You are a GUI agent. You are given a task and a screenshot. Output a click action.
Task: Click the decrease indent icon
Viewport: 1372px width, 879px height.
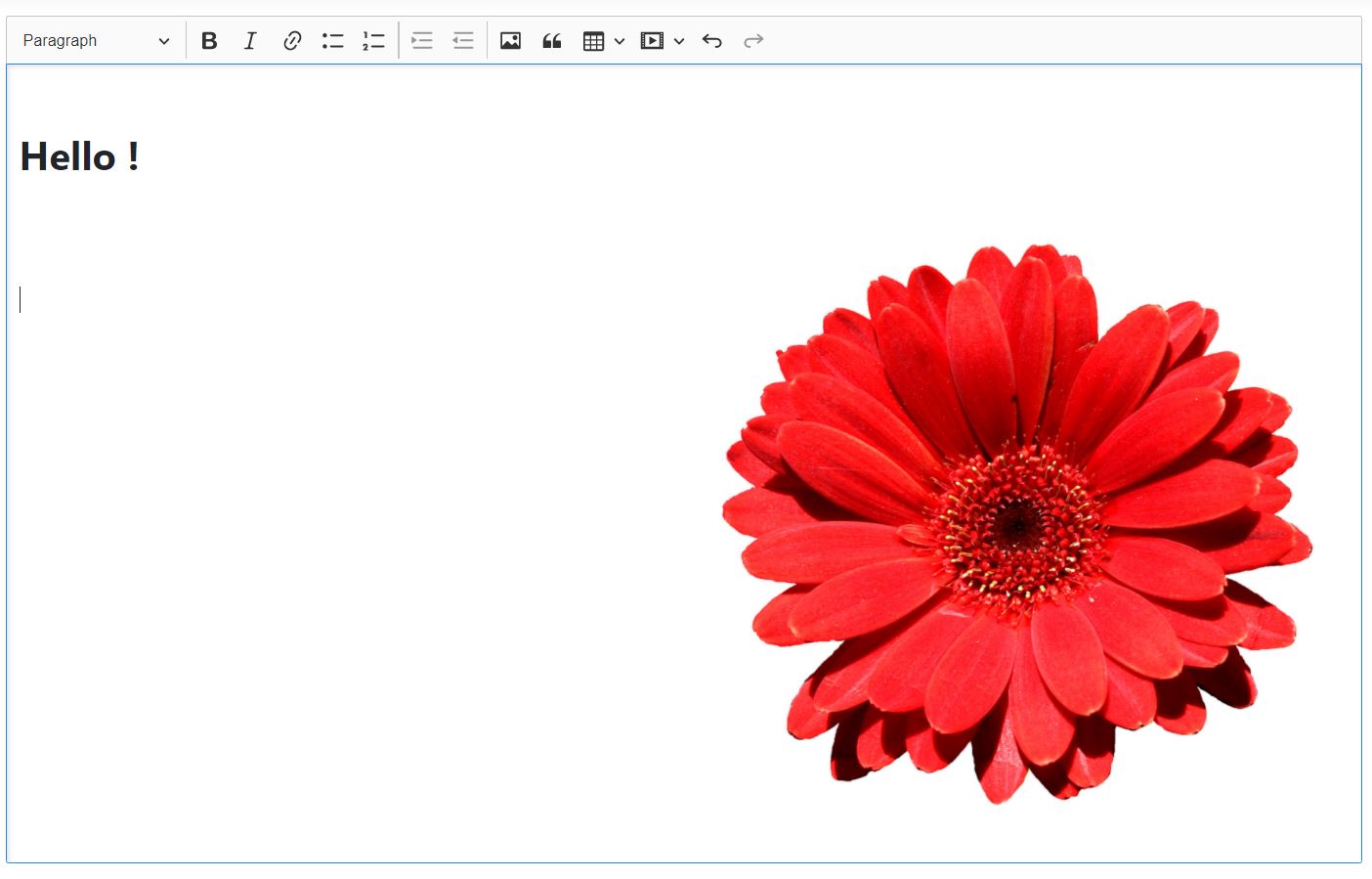[x=463, y=41]
